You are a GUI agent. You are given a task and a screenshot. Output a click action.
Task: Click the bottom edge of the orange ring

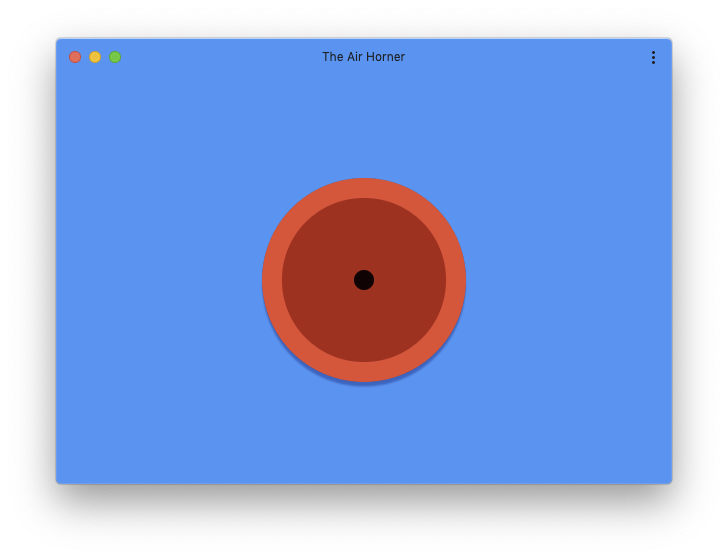(364, 372)
